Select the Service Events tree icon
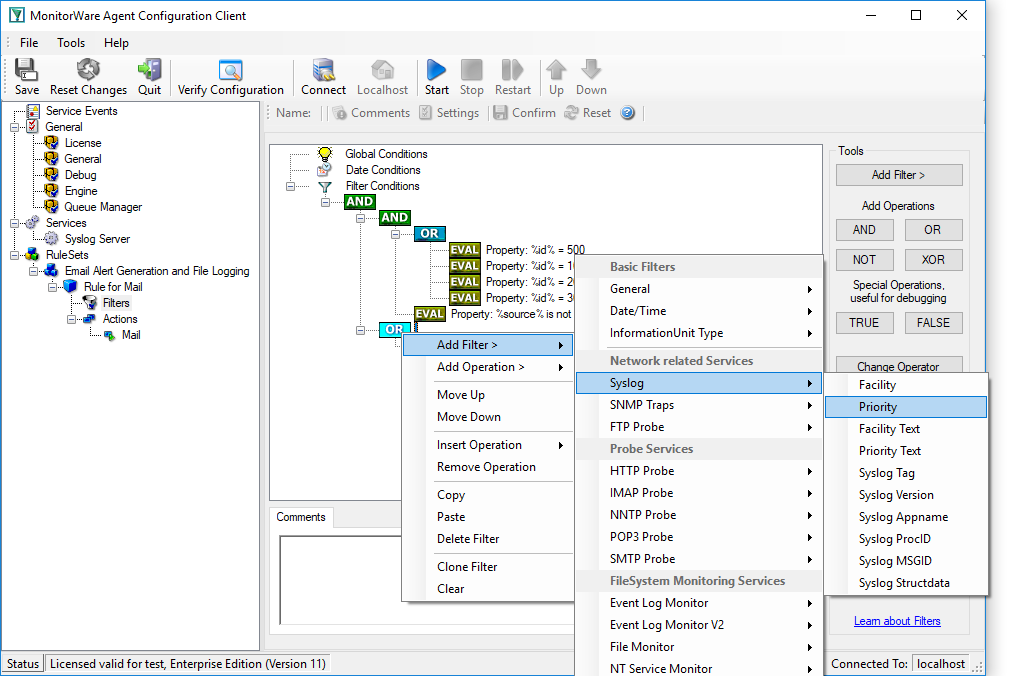The image size is (1010, 676). (x=33, y=111)
